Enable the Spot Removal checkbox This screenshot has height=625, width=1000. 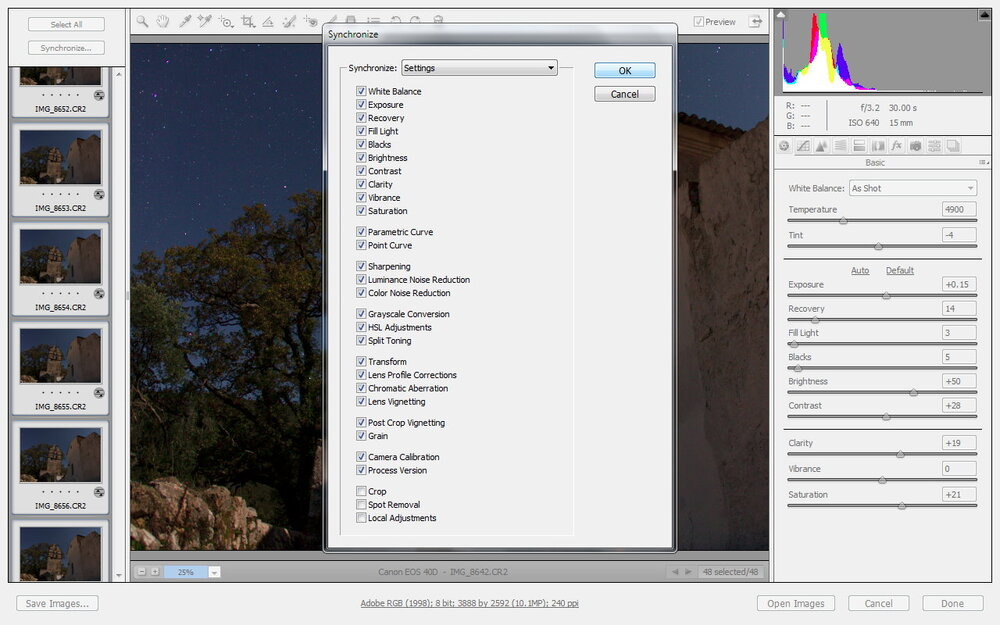coord(361,505)
